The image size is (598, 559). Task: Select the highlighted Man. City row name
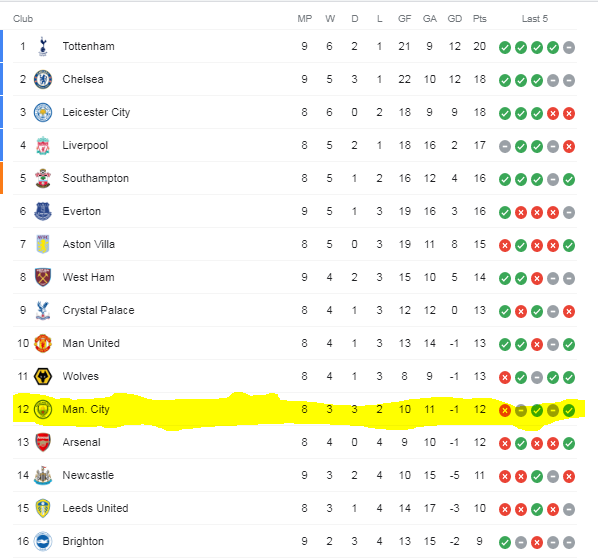coord(86,410)
